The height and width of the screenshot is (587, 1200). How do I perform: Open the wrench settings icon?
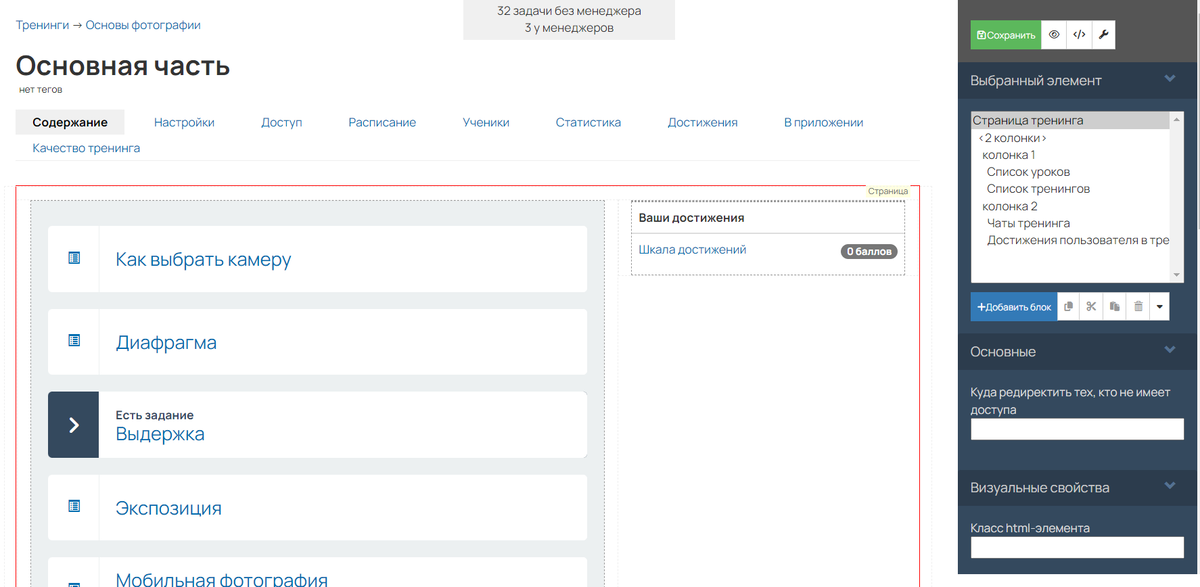point(1103,35)
